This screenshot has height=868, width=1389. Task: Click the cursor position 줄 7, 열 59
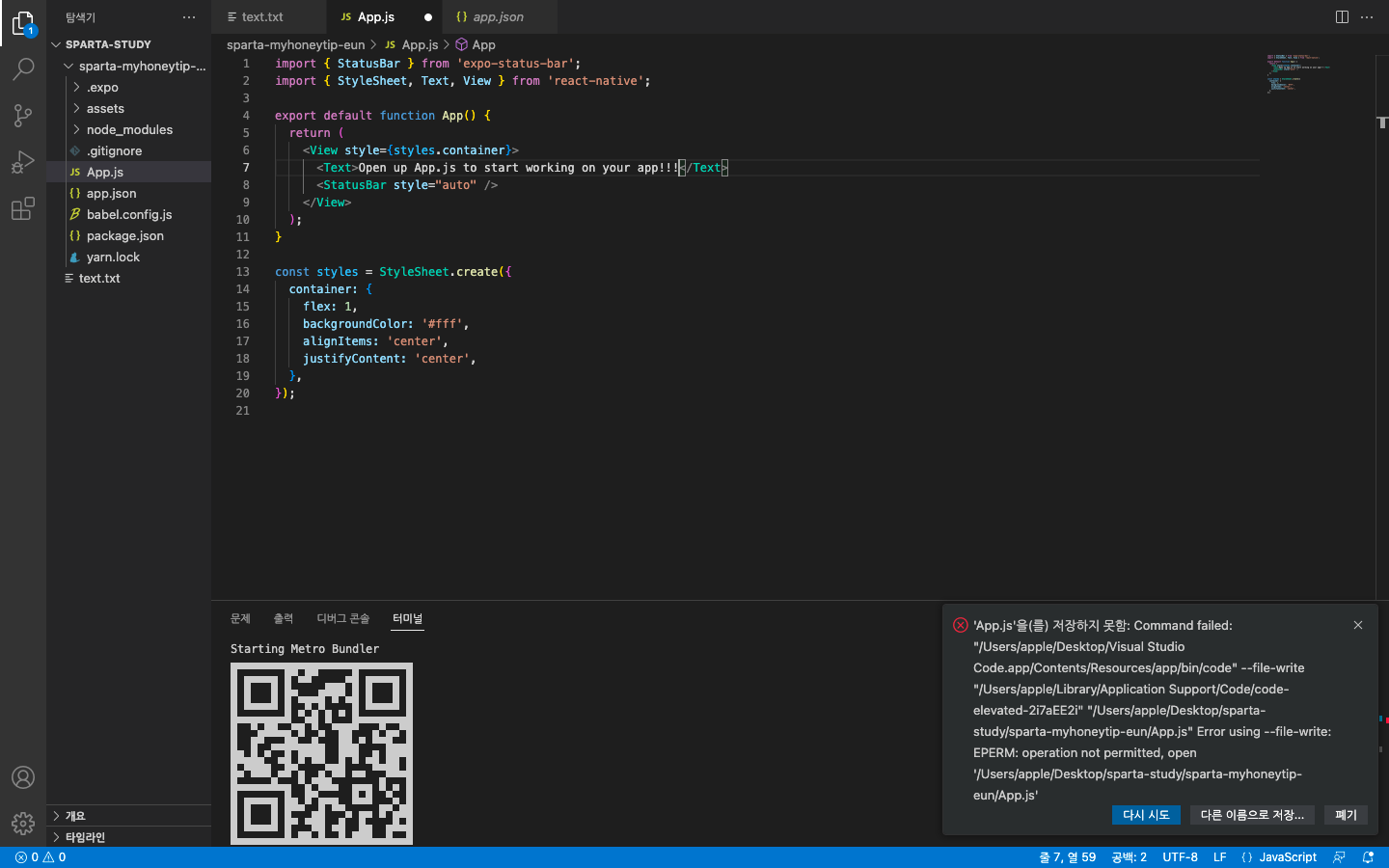[1067, 857]
